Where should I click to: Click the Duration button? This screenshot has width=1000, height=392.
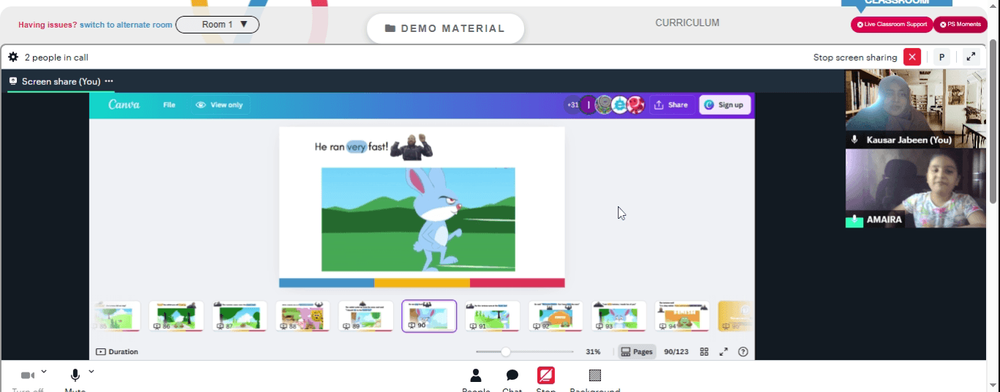point(117,352)
